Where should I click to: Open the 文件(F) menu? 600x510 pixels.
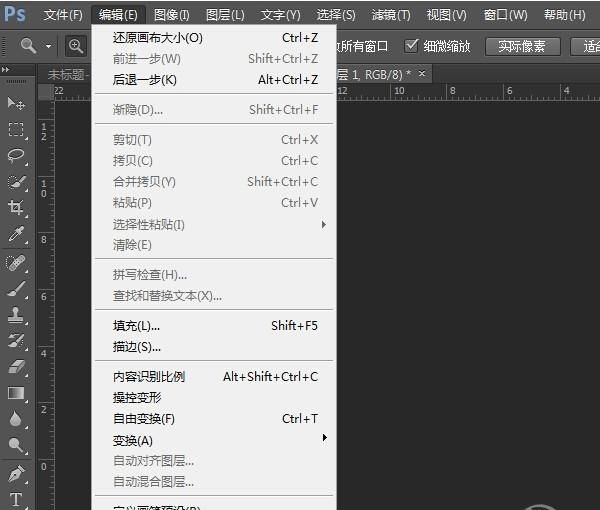pos(63,15)
